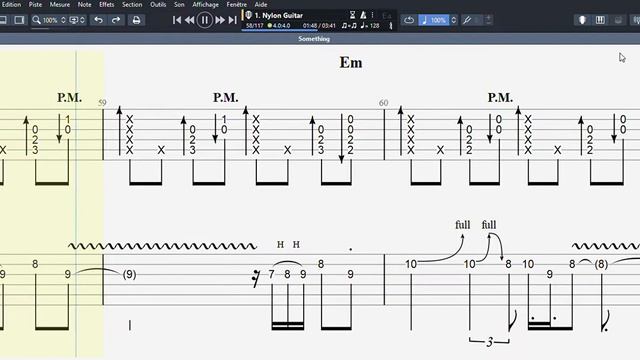Open the Piste menu

coord(35,4)
